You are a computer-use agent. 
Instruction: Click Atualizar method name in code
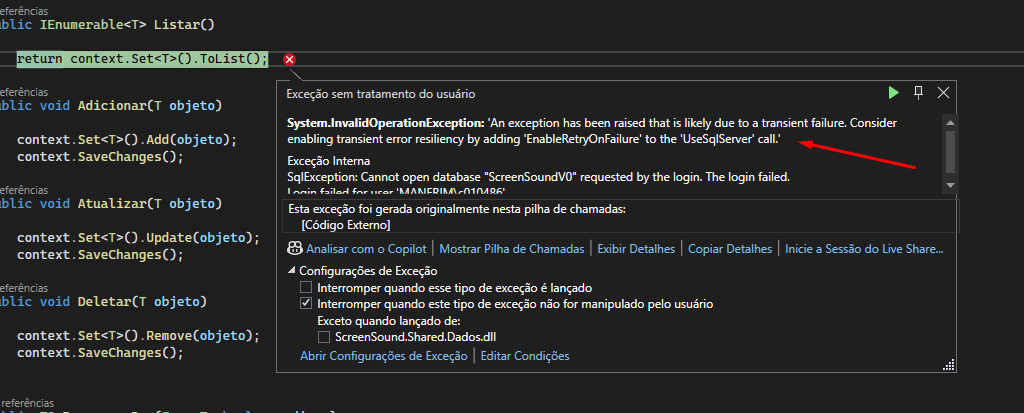(x=111, y=203)
